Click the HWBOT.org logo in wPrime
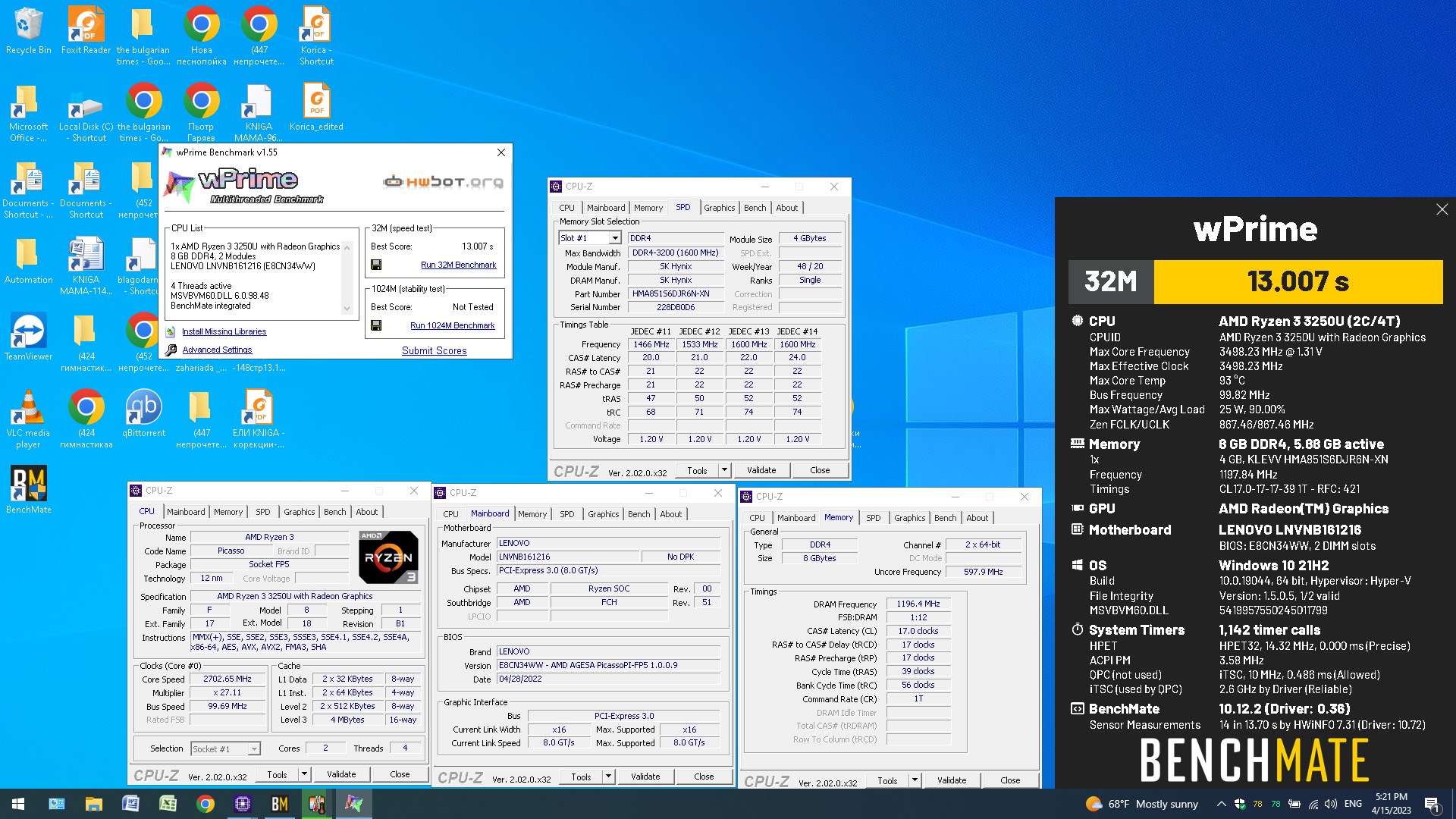 point(443,181)
